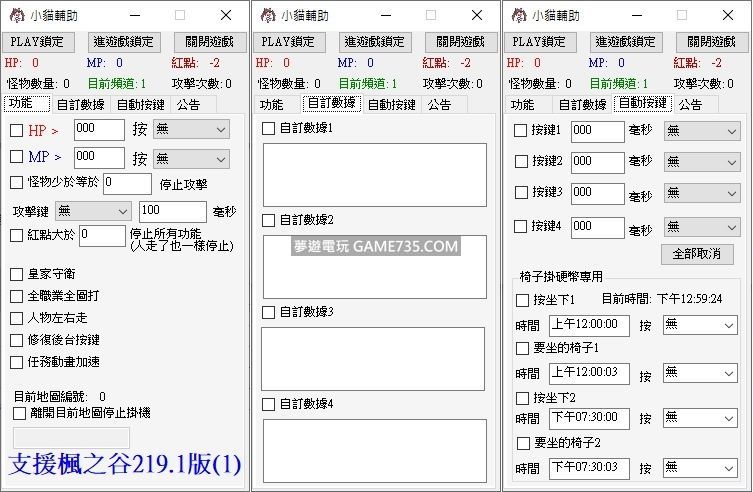Expand the 按鍵2 key dropdown
This screenshot has height=492, width=753.
click(702, 162)
